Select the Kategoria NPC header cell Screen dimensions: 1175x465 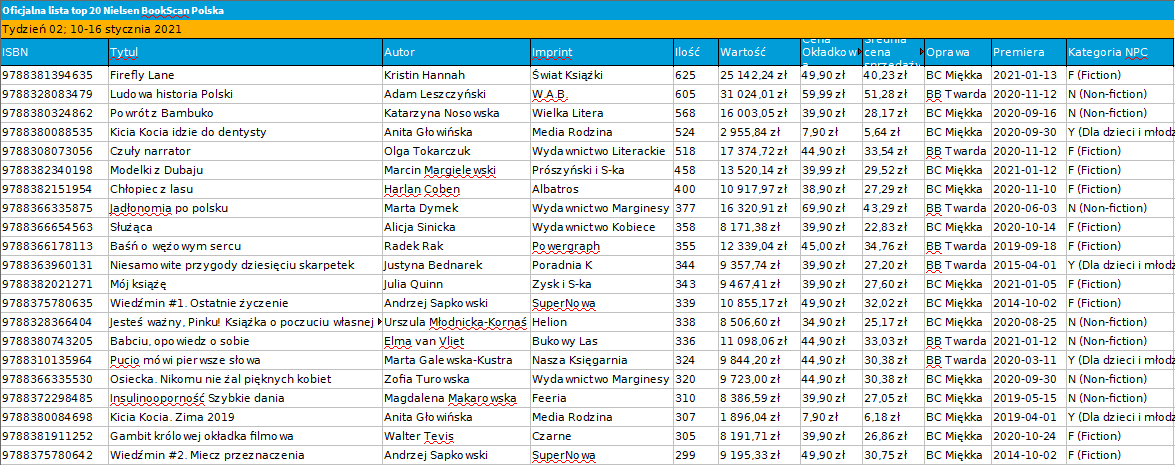[1120, 52]
